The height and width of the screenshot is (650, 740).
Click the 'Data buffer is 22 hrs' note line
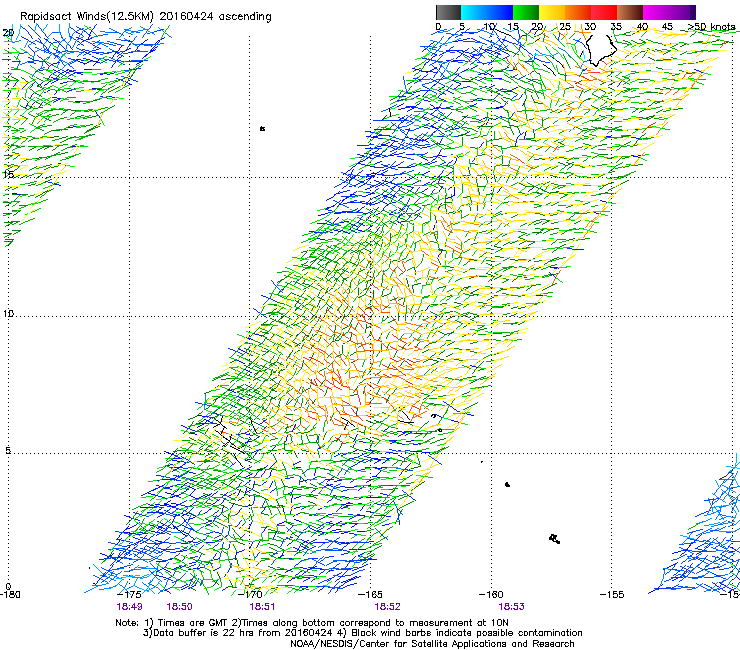pyautogui.click(x=362, y=633)
